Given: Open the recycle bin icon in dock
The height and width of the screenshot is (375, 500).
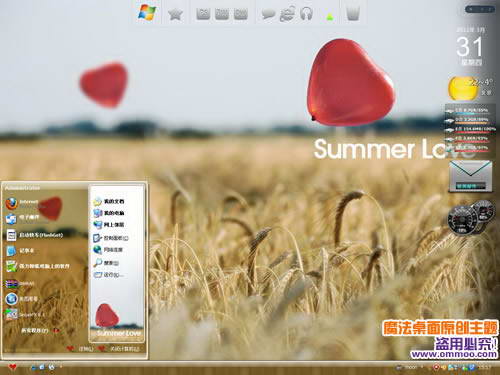Looking at the screenshot, I should click(x=353, y=14).
